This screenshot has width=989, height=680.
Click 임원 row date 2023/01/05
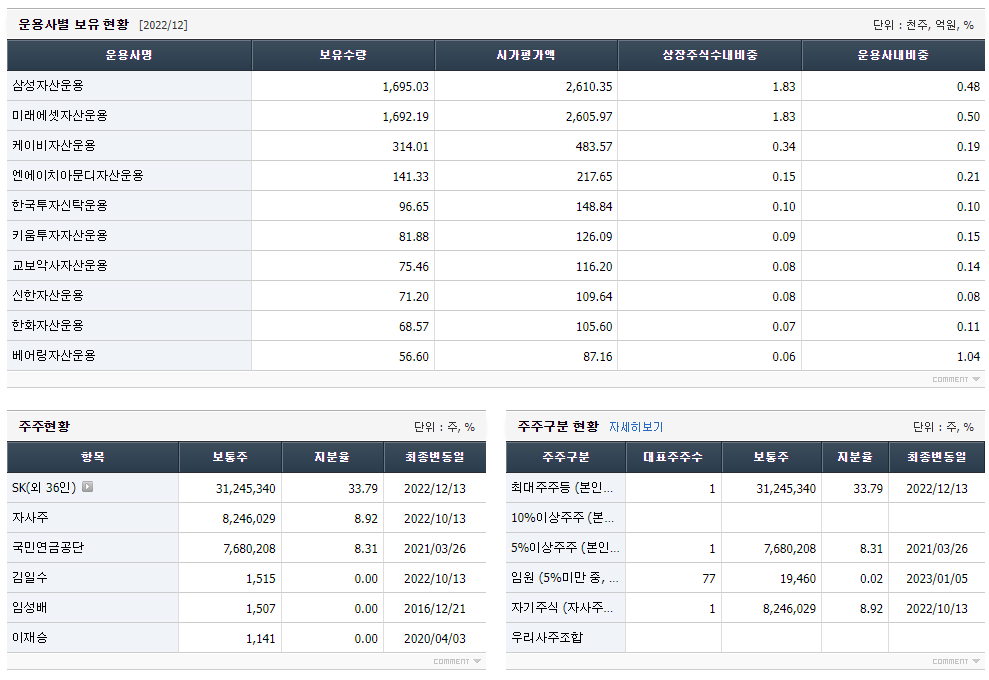[x=937, y=578]
